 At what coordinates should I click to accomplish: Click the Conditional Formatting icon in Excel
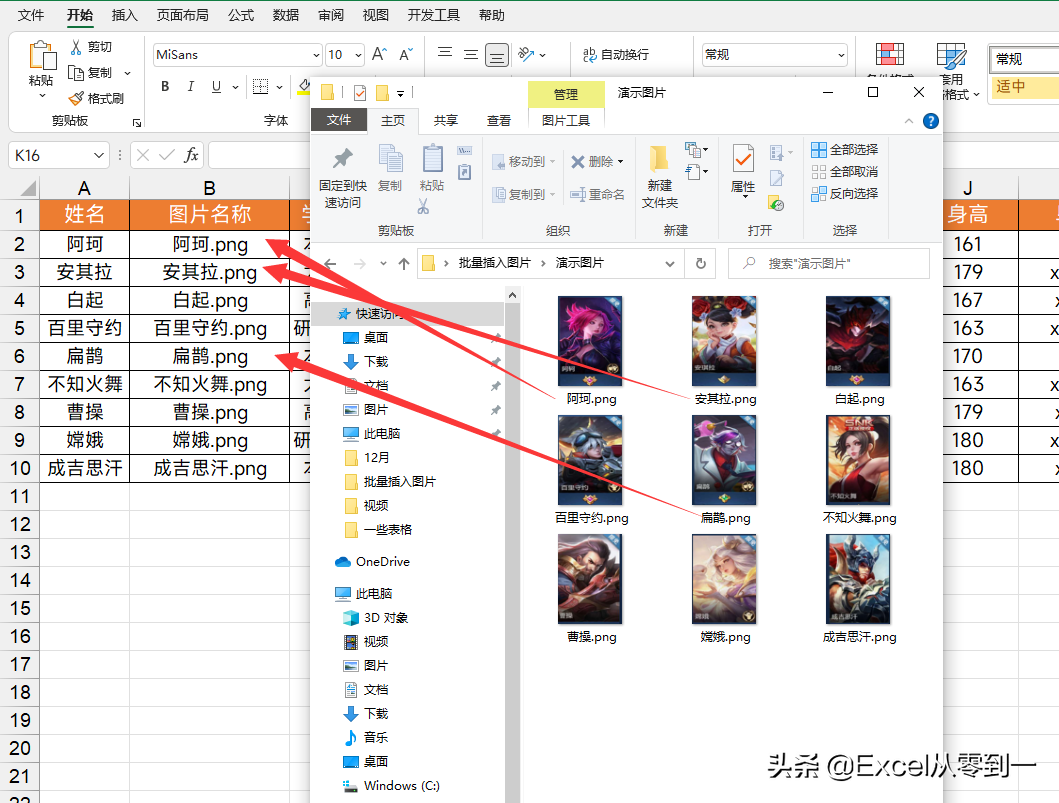889,54
